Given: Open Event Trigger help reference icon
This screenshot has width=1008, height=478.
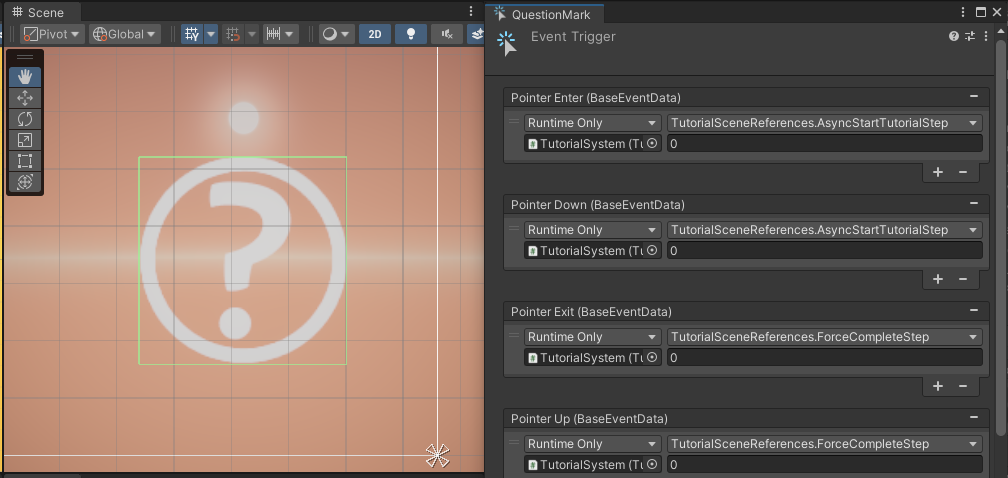Looking at the screenshot, I should coord(954,37).
